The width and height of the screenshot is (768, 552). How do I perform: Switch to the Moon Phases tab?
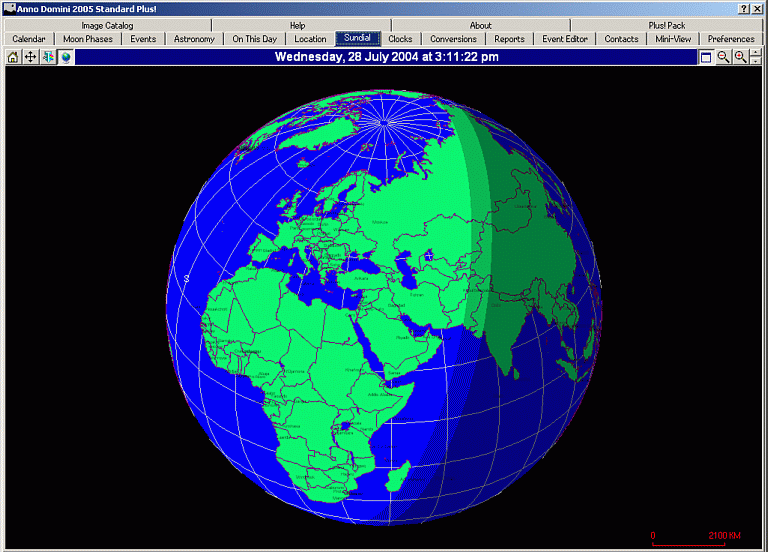(x=88, y=39)
